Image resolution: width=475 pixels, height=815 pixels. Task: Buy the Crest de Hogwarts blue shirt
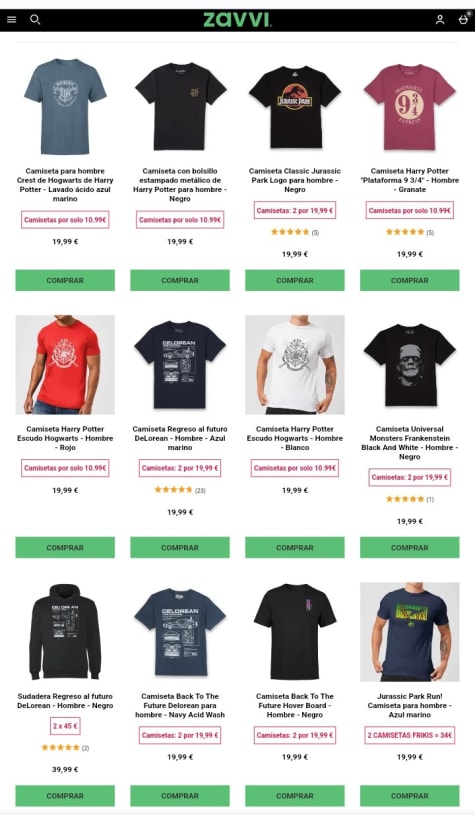[x=65, y=280]
